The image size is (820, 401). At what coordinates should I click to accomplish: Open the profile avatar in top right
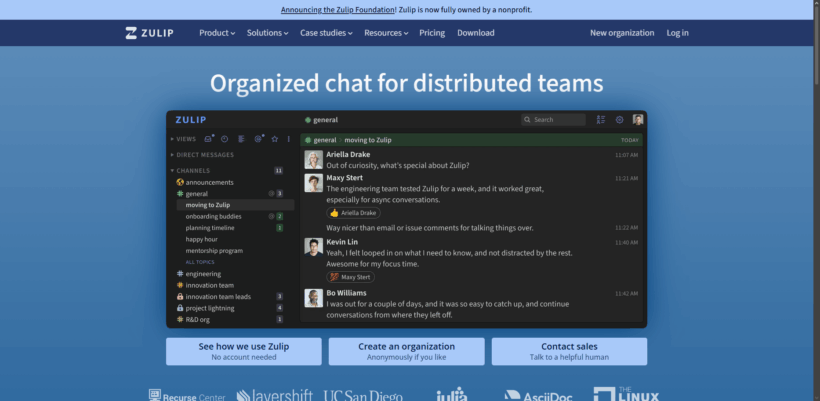[x=637, y=120]
